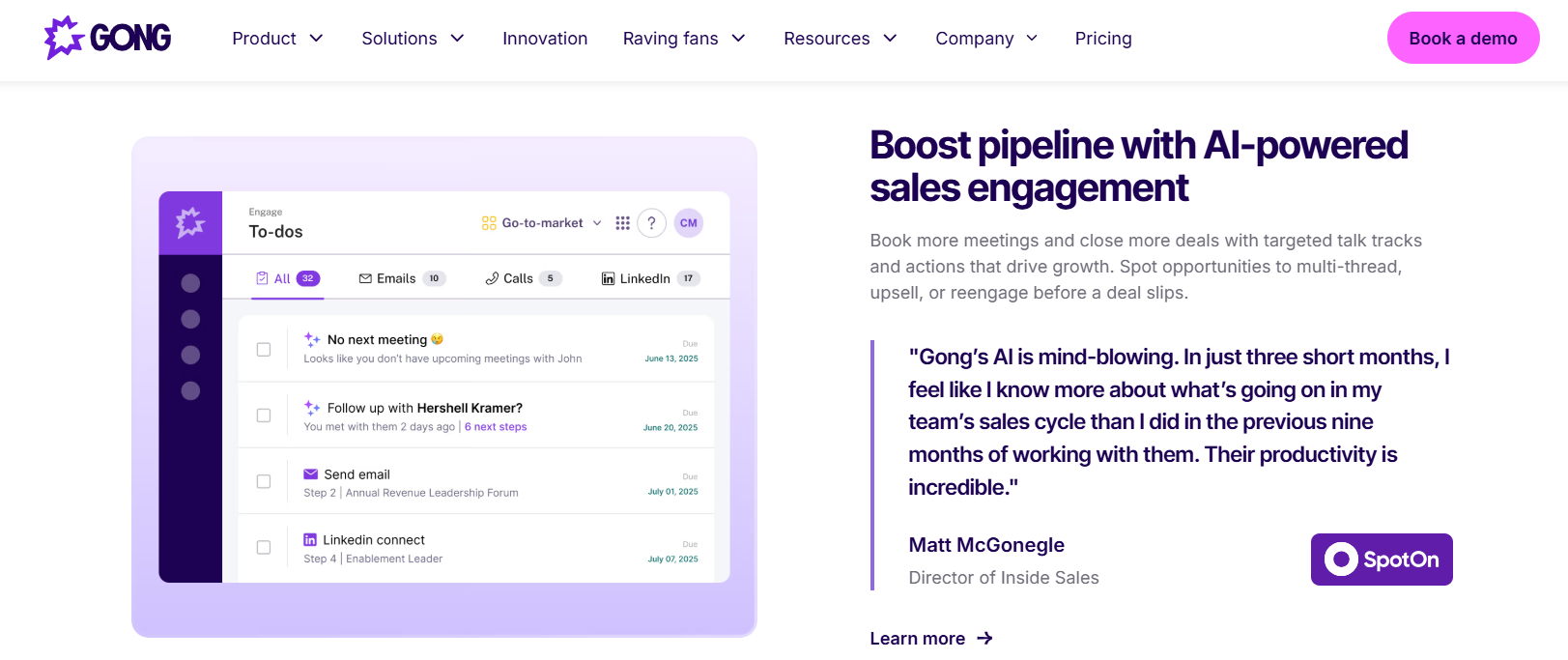Click the arrow next to Learn more
Viewport: 1568px width, 660px height.
click(x=984, y=639)
